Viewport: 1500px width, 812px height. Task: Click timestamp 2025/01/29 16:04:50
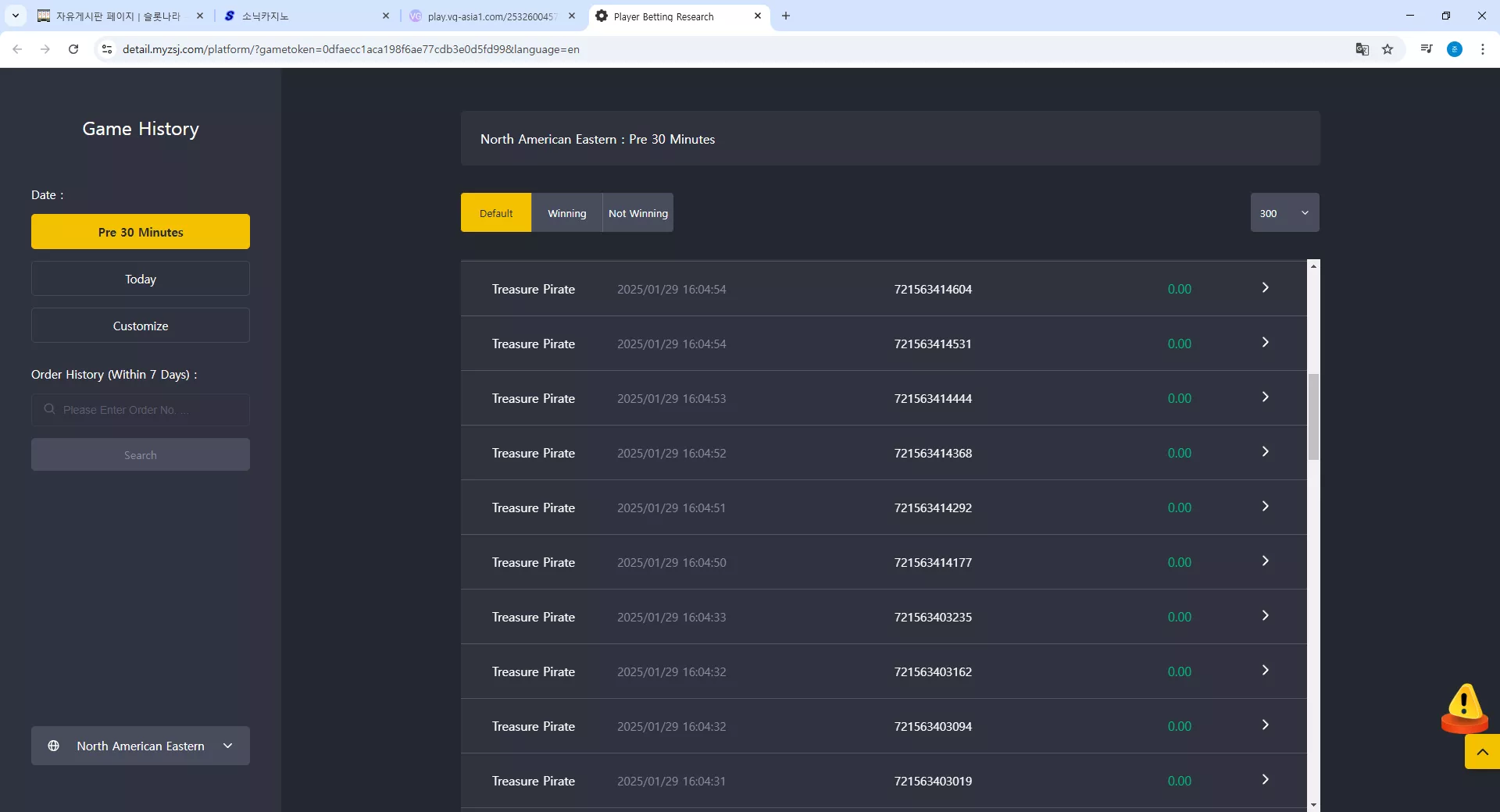pyautogui.click(x=671, y=562)
